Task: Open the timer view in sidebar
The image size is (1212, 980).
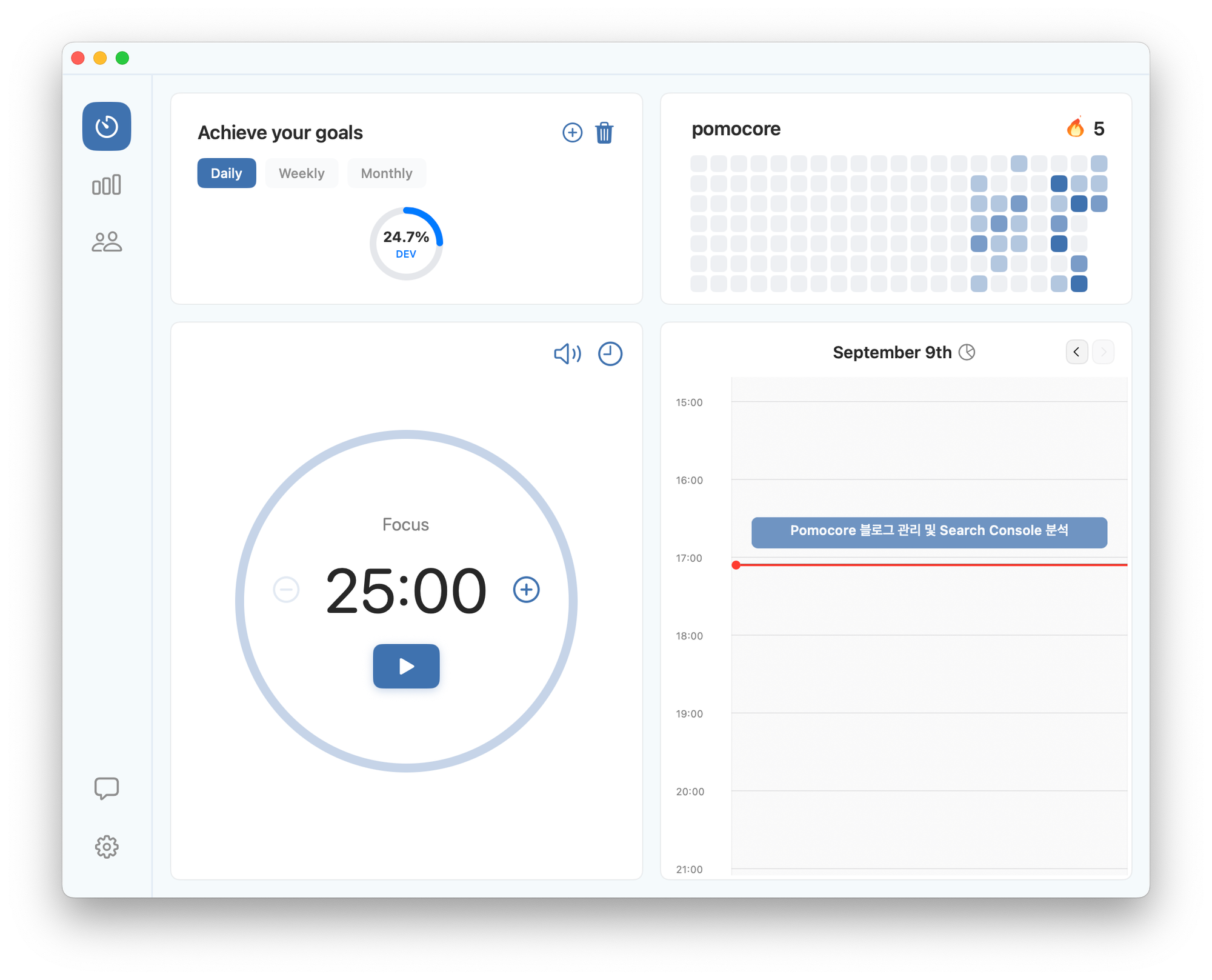Action: pyautogui.click(x=107, y=126)
